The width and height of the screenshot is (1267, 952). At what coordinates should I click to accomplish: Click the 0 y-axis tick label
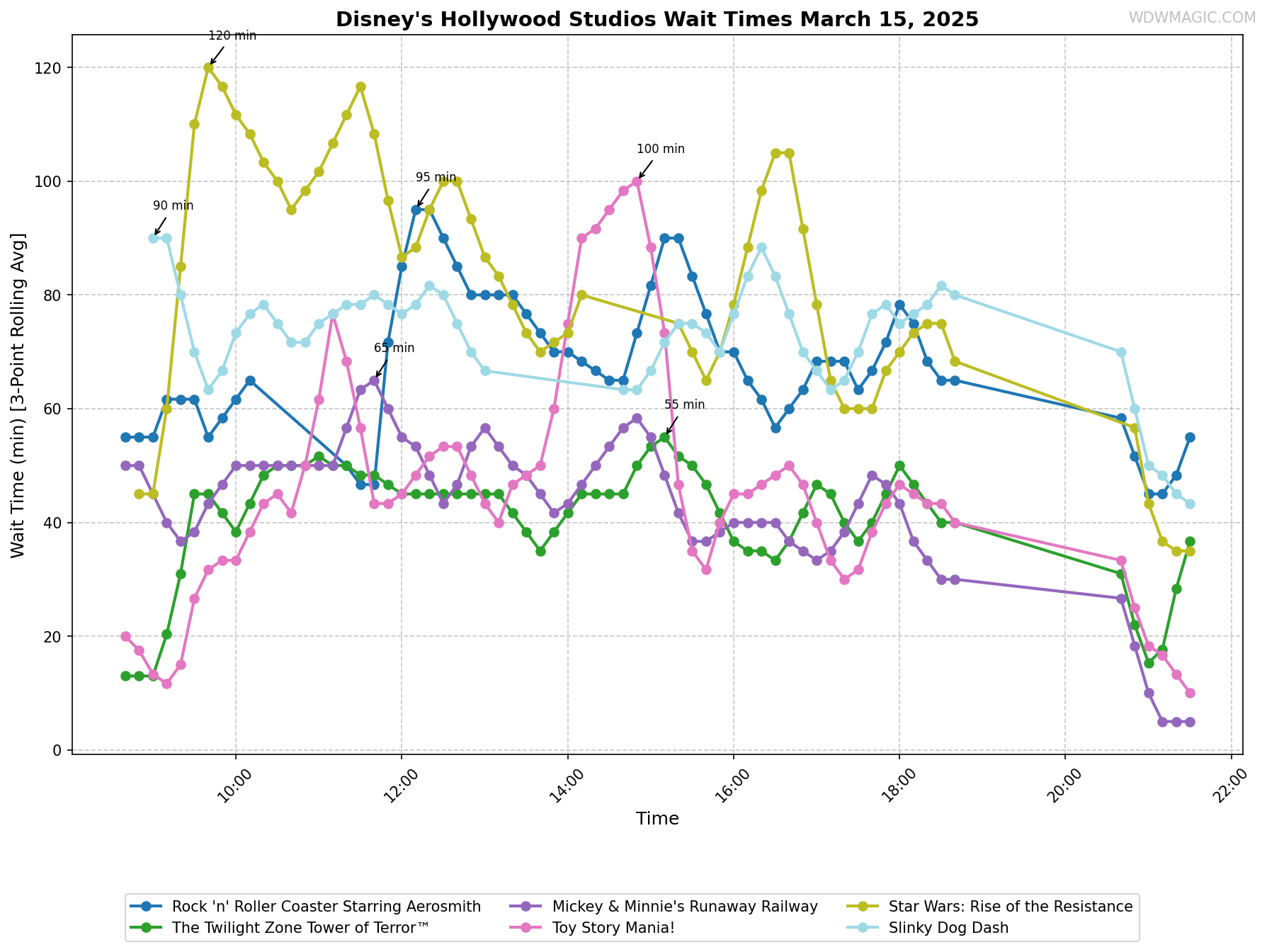(58, 750)
